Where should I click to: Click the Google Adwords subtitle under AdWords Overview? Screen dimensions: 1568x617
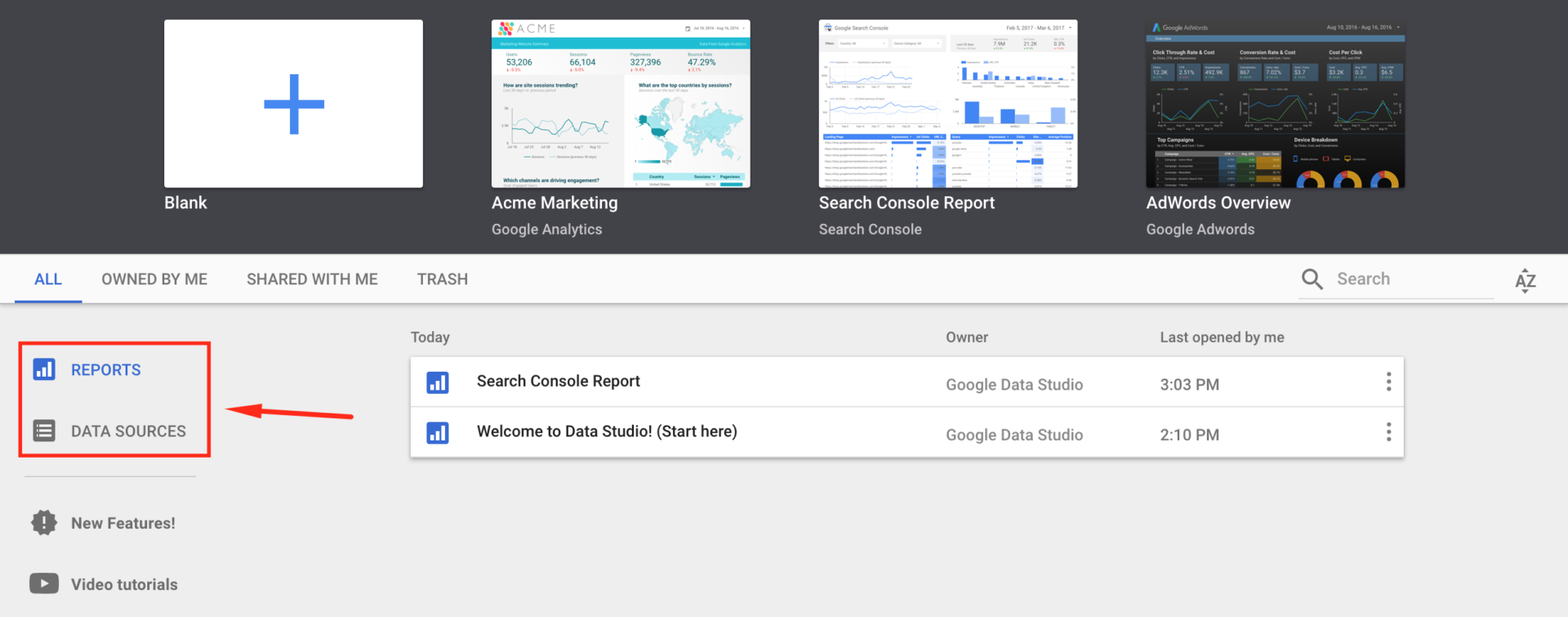[1200, 230]
